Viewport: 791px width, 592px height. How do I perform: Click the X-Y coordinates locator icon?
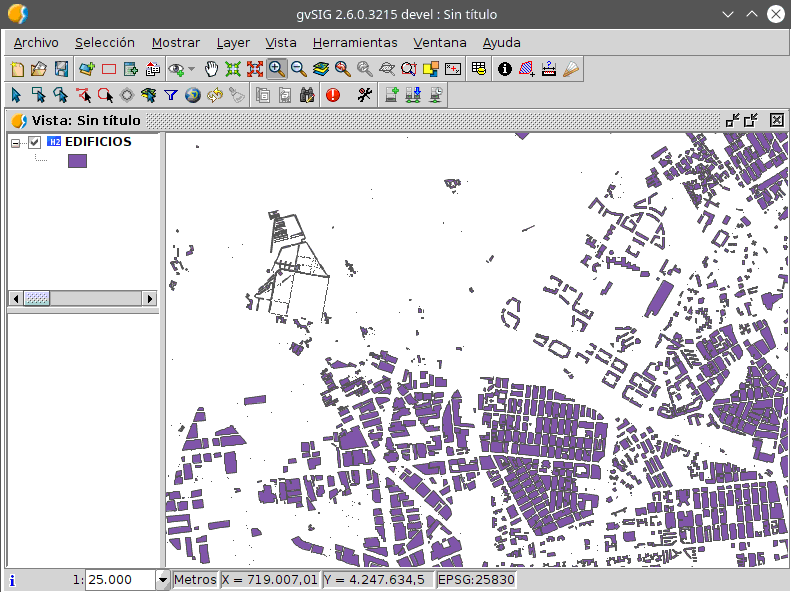(453, 69)
